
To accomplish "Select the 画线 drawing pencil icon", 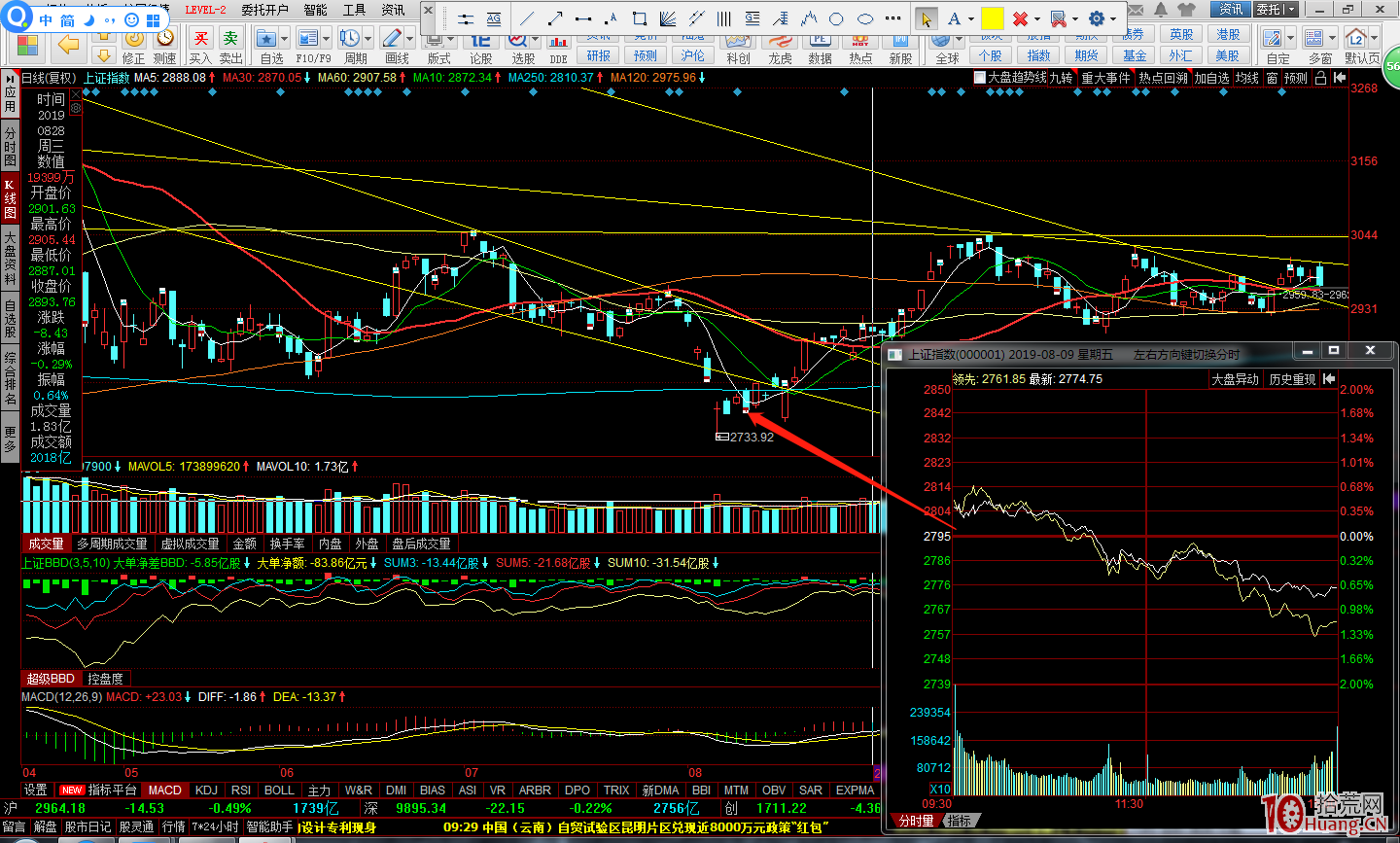I will pyautogui.click(x=392, y=39).
